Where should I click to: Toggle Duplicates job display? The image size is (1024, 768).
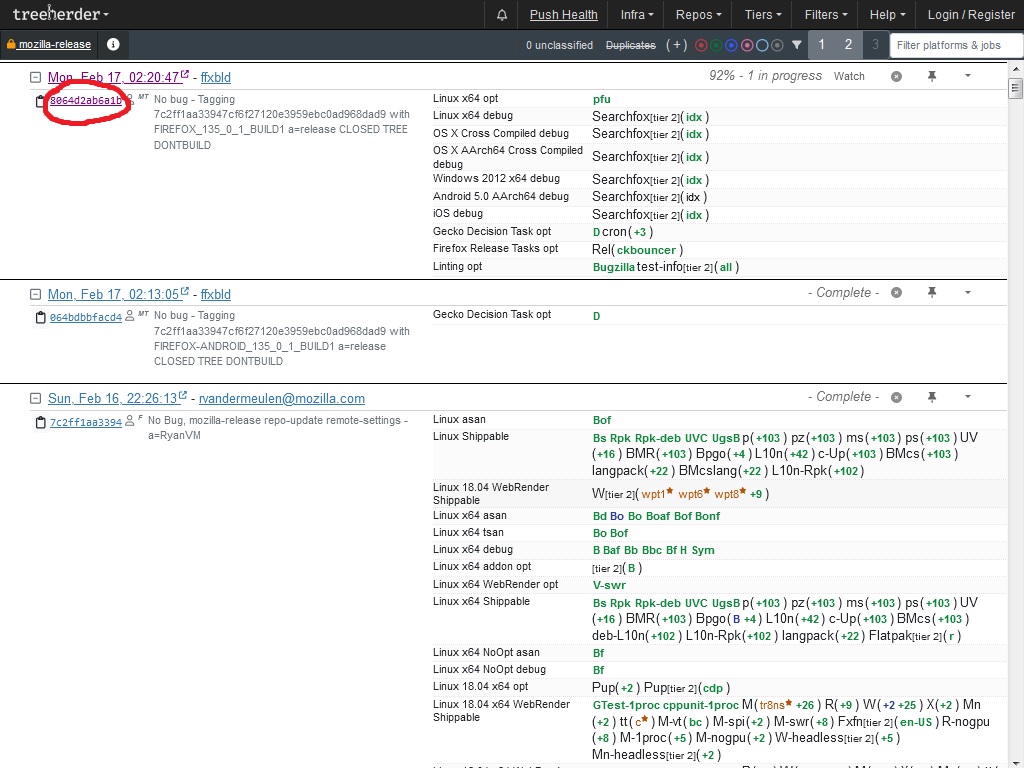631,45
